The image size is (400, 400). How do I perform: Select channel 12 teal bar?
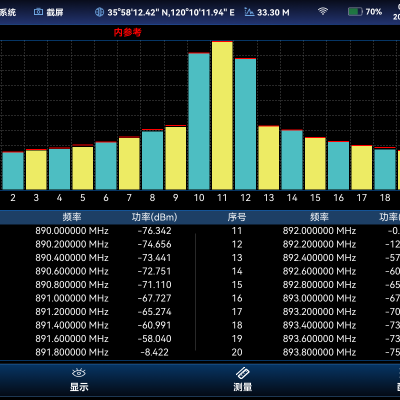(x=246, y=124)
